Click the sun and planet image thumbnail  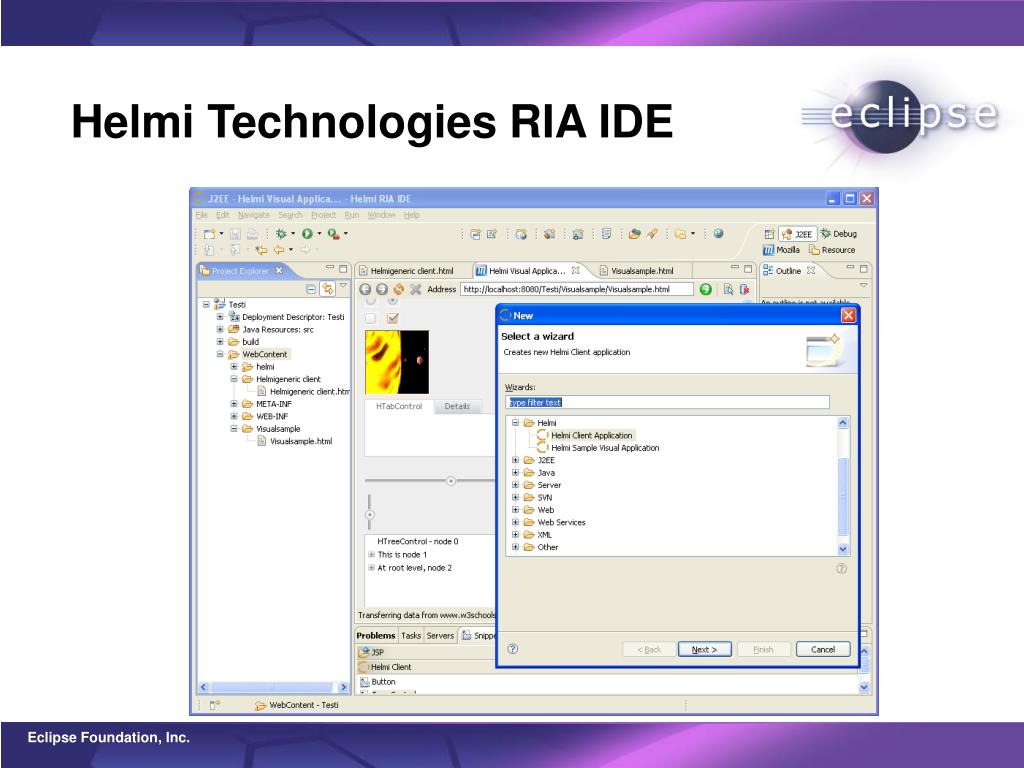tap(397, 362)
